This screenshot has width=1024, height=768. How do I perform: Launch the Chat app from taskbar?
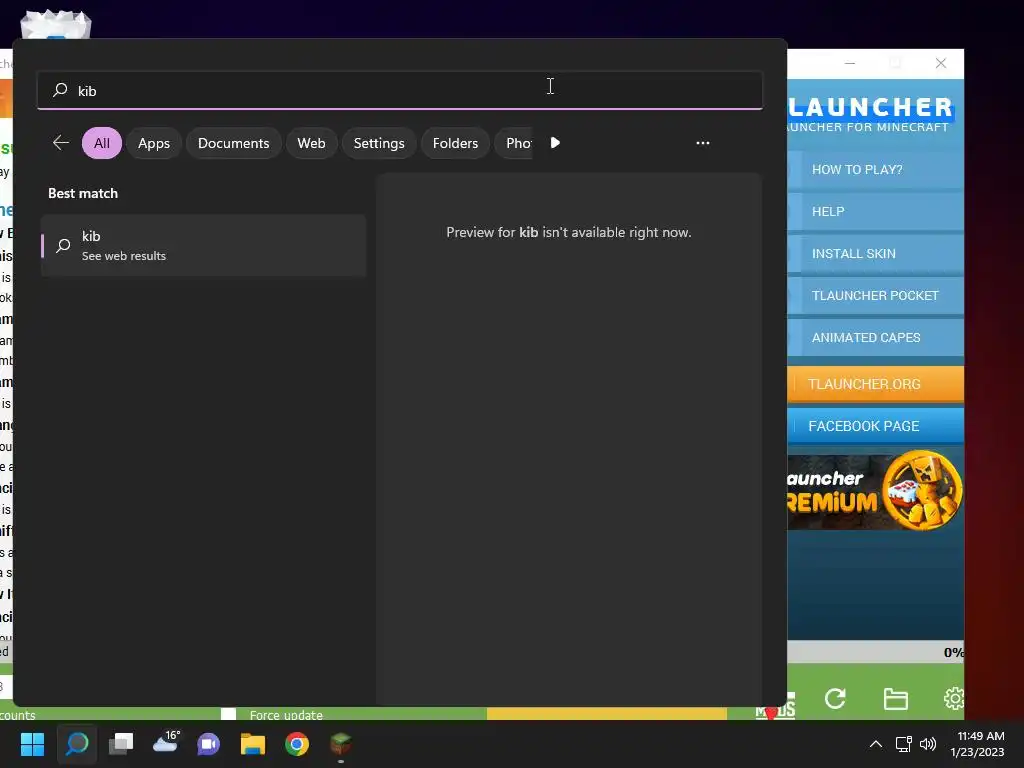[x=209, y=744]
